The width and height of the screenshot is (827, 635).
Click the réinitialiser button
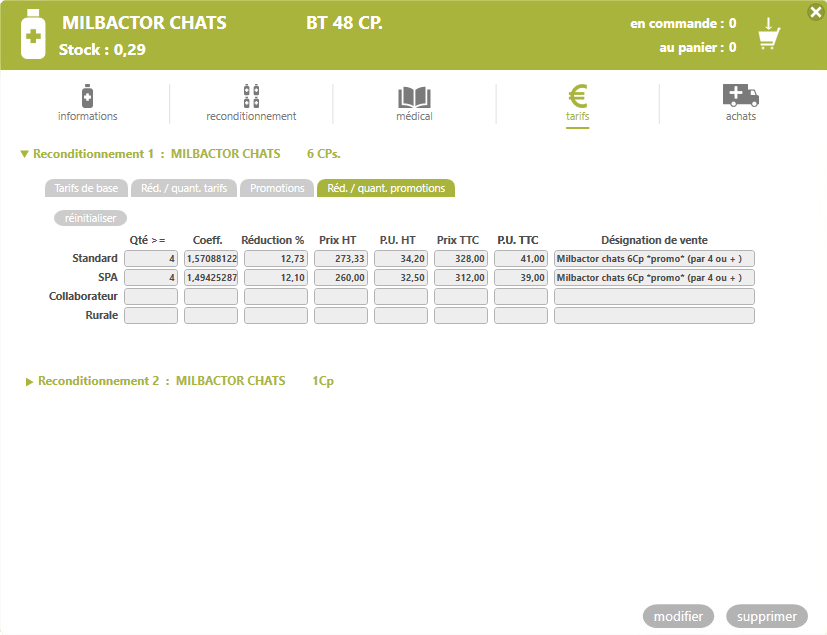90,218
